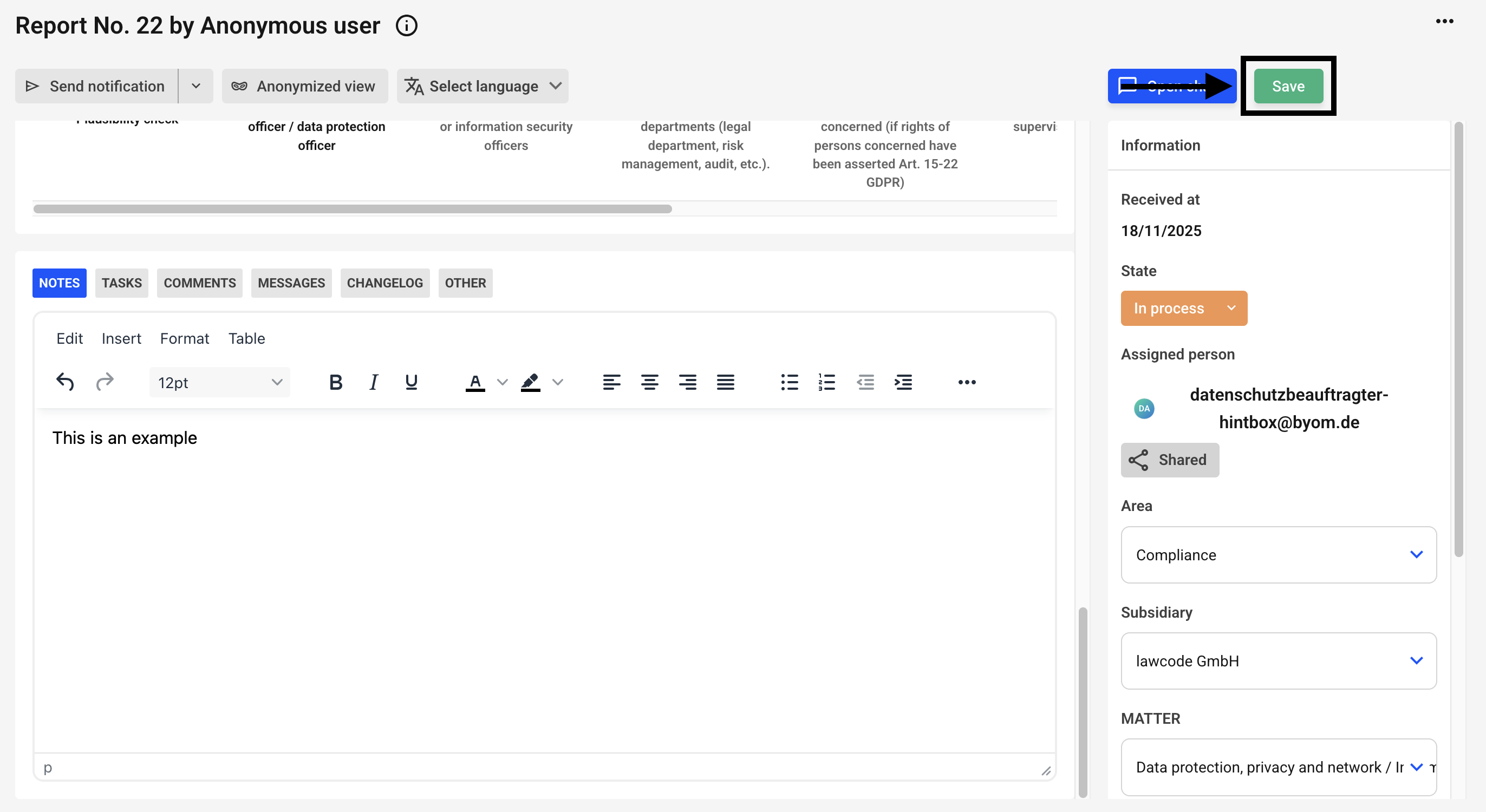Switch to the TASKS tab
The width and height of the screenshot is (1486, 812).
point(121,283)
